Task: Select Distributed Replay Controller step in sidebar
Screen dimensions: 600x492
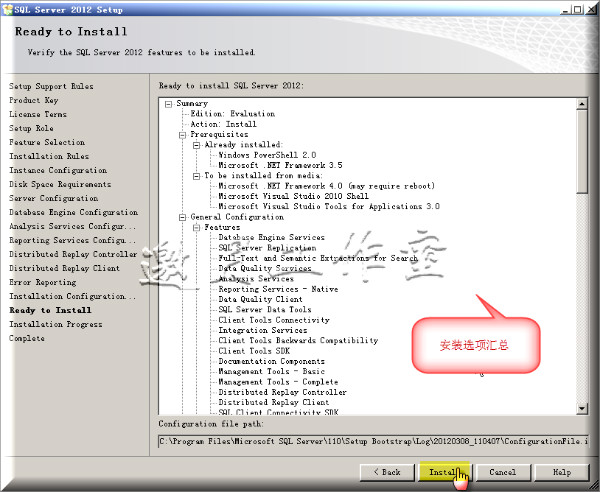Action: [x=73, y=254]
